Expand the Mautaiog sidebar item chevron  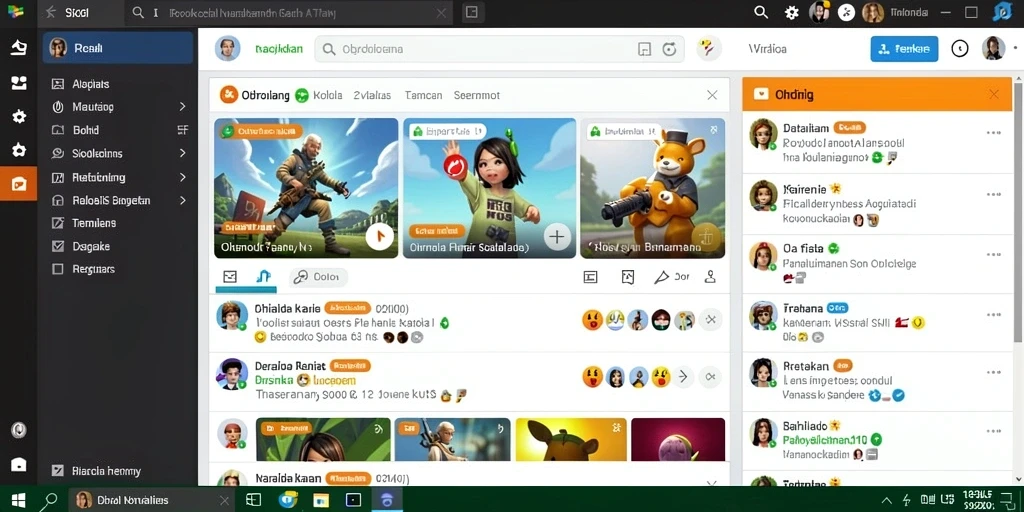pyautogui.click(x=182, y=106)
